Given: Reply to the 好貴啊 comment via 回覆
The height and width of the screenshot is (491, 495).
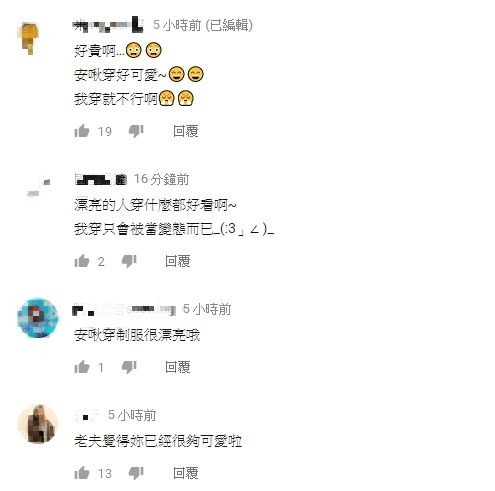Looking at the screenshot, I should pyautogui.click(x=186, y=131).
